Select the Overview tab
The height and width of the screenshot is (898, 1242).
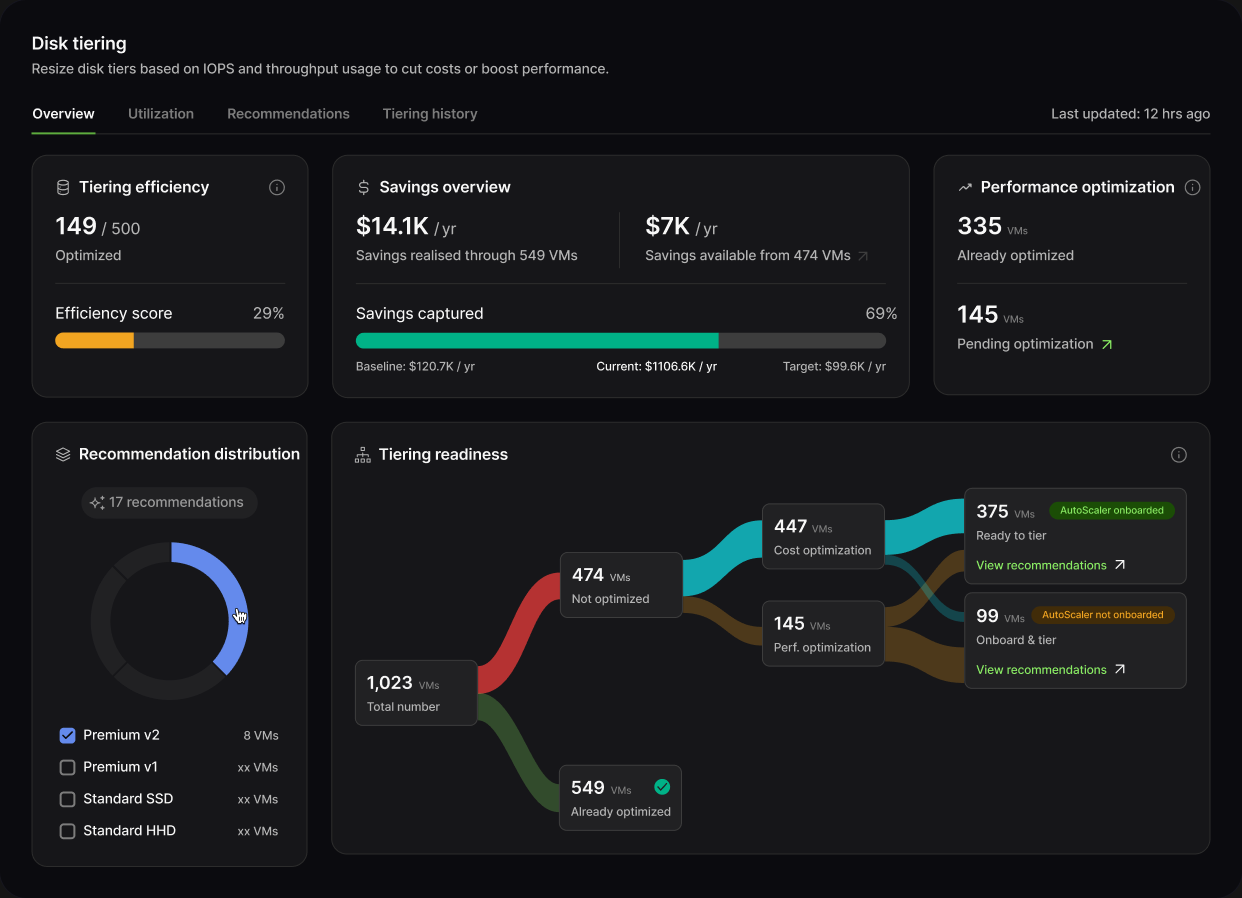coord(64,114)
